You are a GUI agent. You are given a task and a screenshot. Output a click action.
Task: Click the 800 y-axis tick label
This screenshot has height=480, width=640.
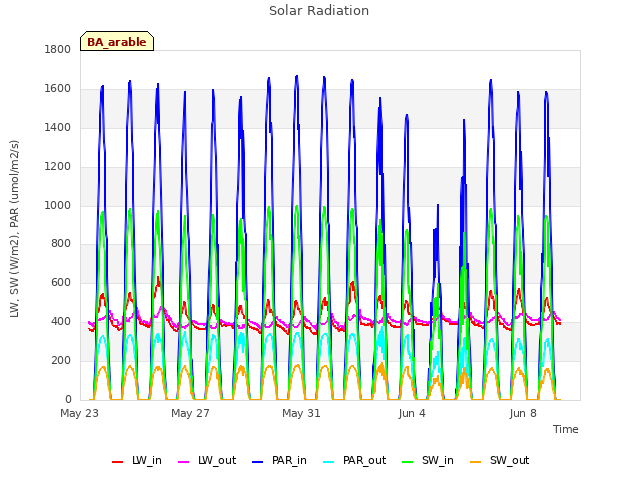61,244
